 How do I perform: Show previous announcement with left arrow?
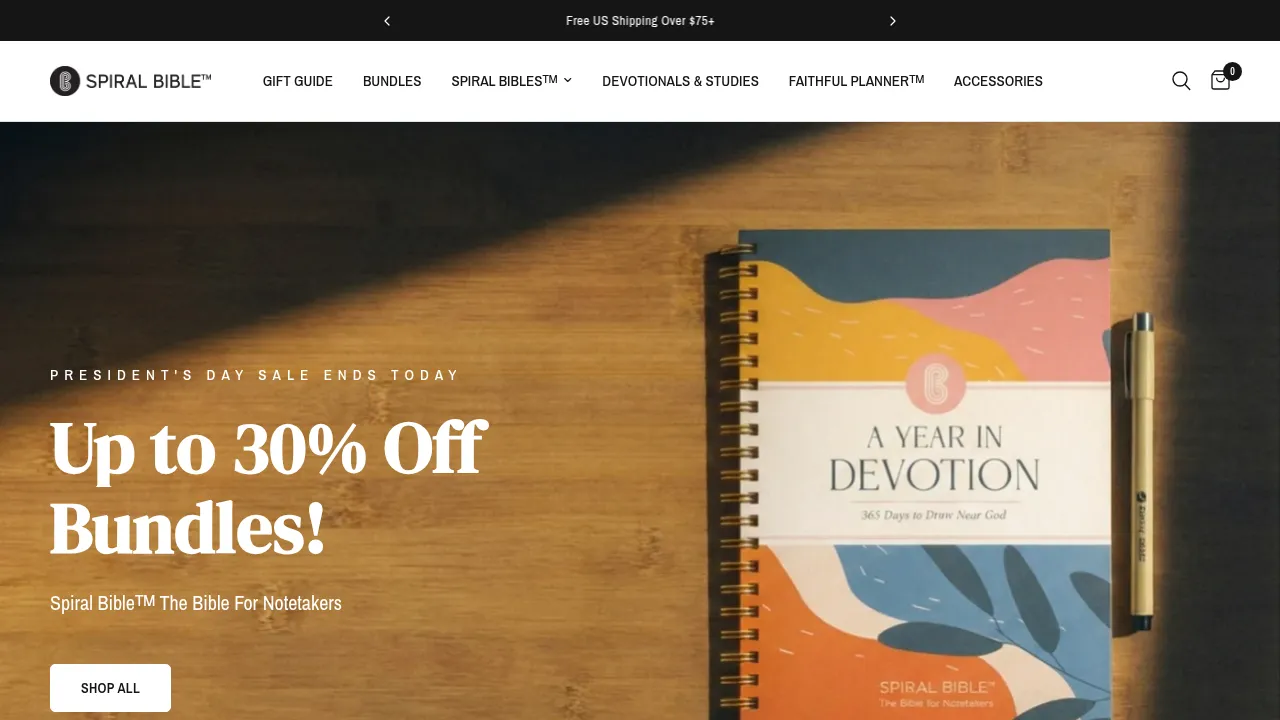point(387,21)
